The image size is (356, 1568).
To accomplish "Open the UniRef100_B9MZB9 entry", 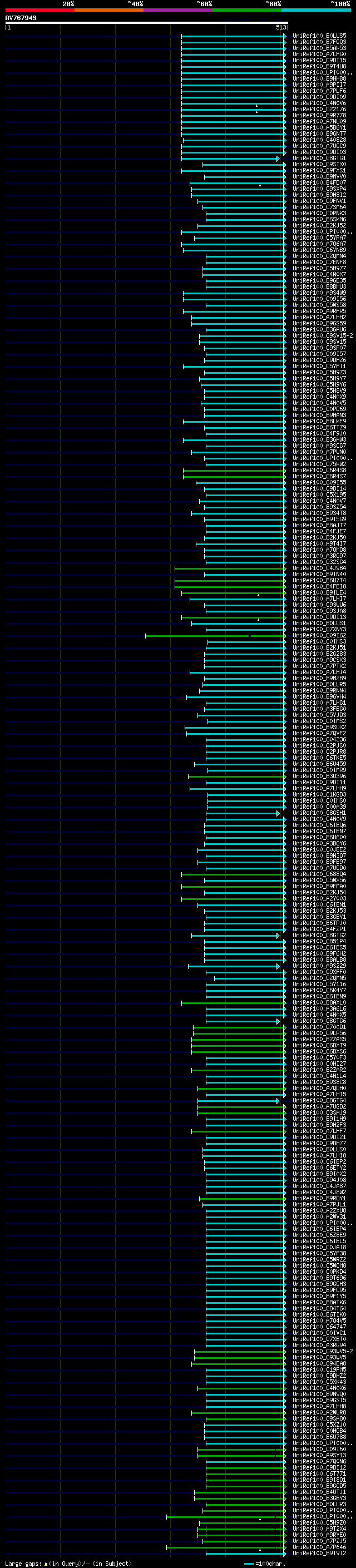I will click(319, 679).
